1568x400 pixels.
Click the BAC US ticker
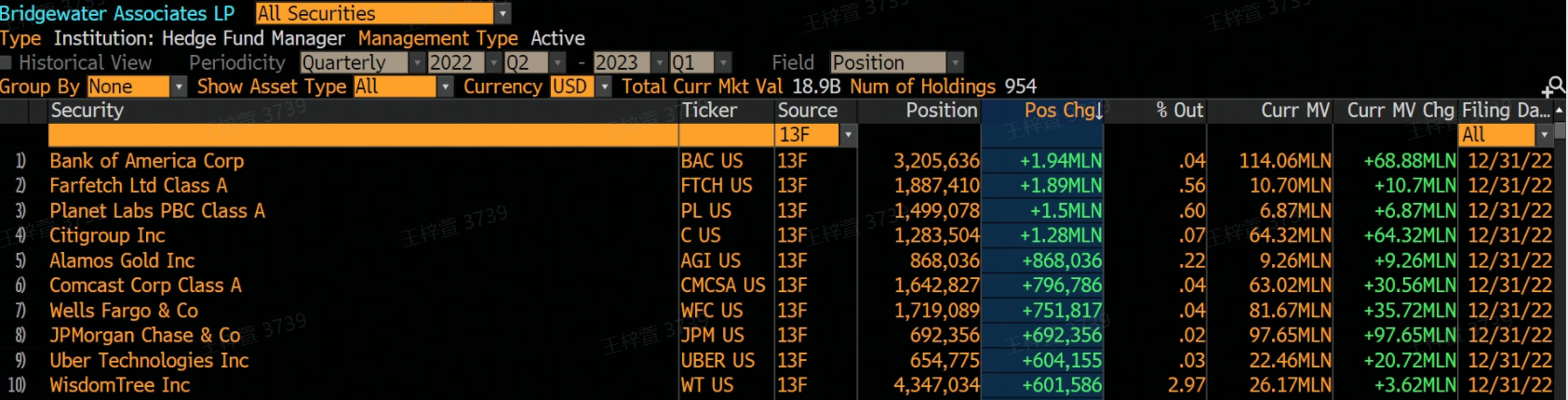712,161
